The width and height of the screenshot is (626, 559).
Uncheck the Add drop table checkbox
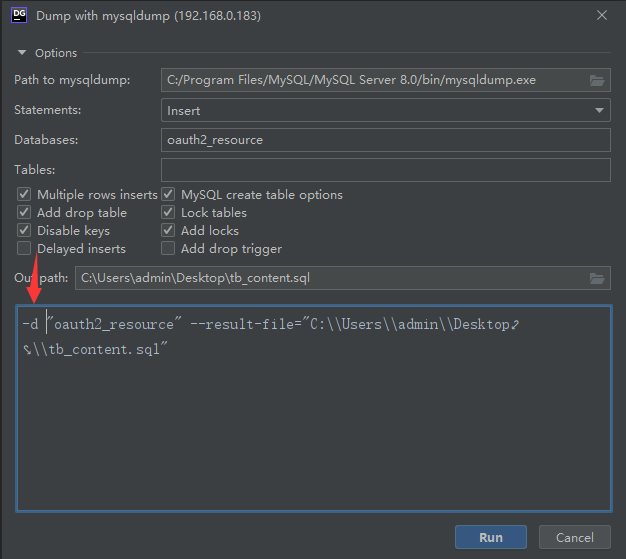[24, 212]
